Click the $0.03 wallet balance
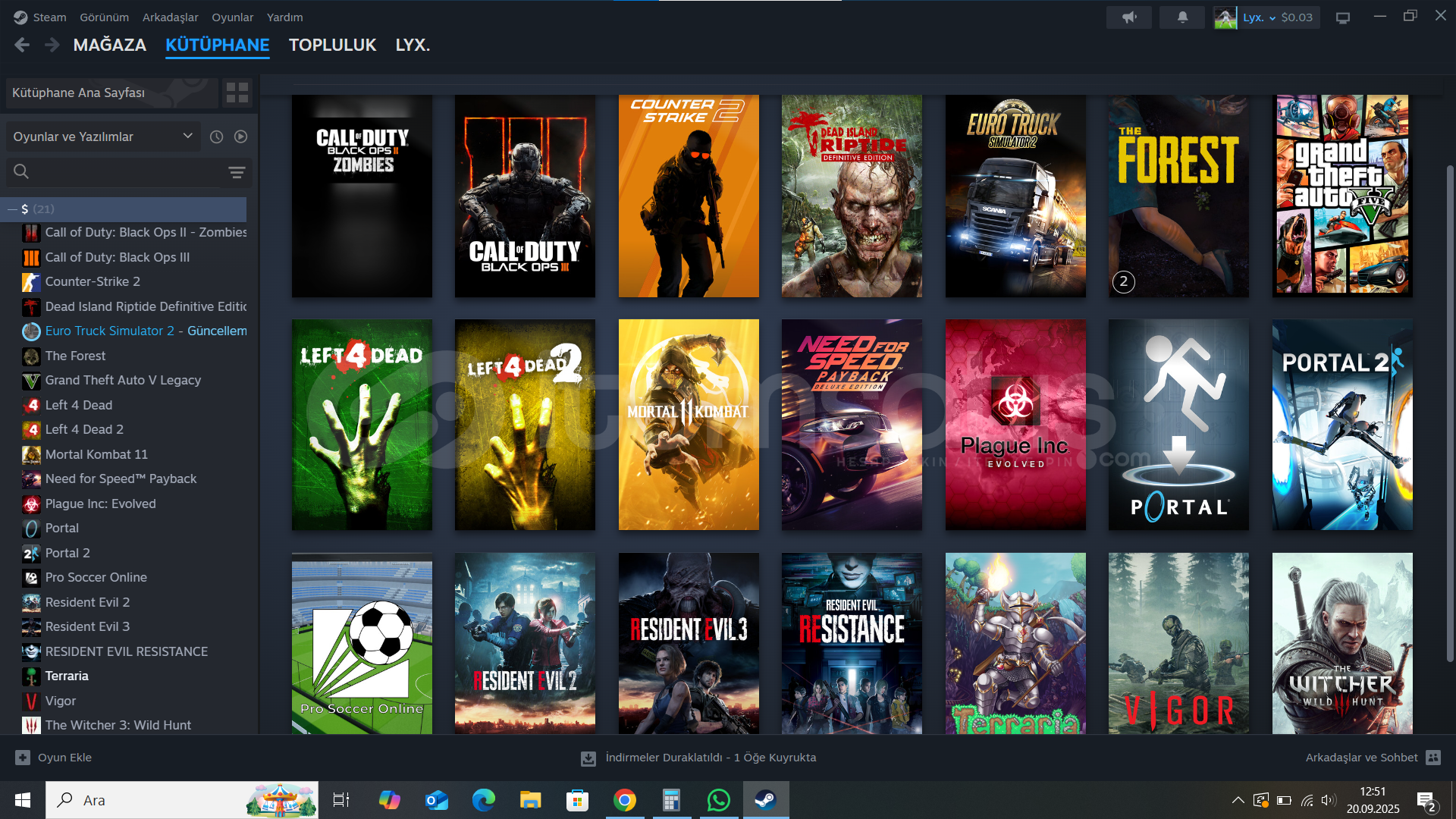Viewport: 1456px width, 819px height. click(1297, 17)
